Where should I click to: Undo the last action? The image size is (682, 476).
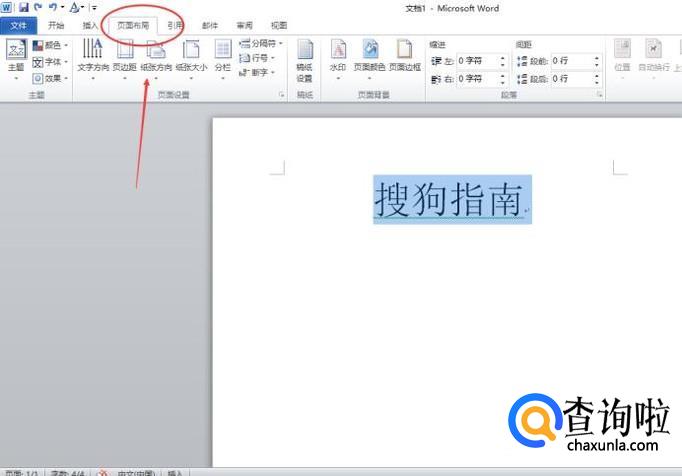click(x=53, y=7)
